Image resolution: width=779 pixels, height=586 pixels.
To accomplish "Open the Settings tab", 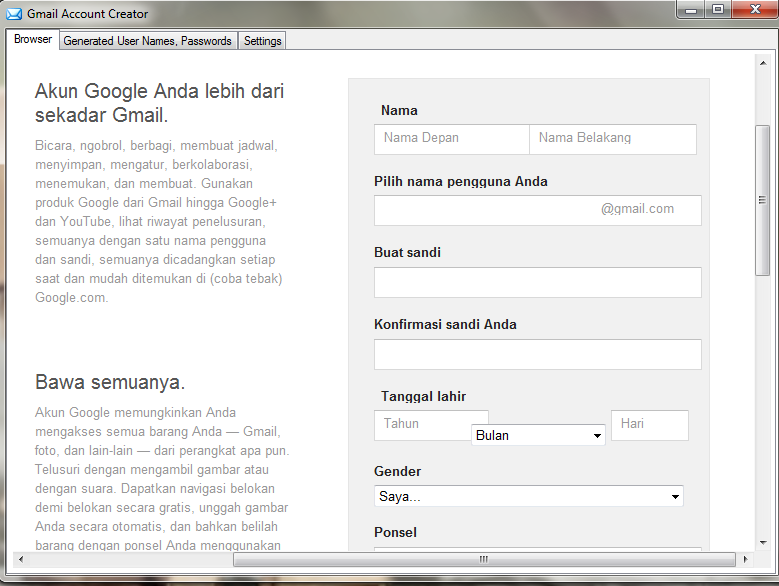I will click(262, 41).
